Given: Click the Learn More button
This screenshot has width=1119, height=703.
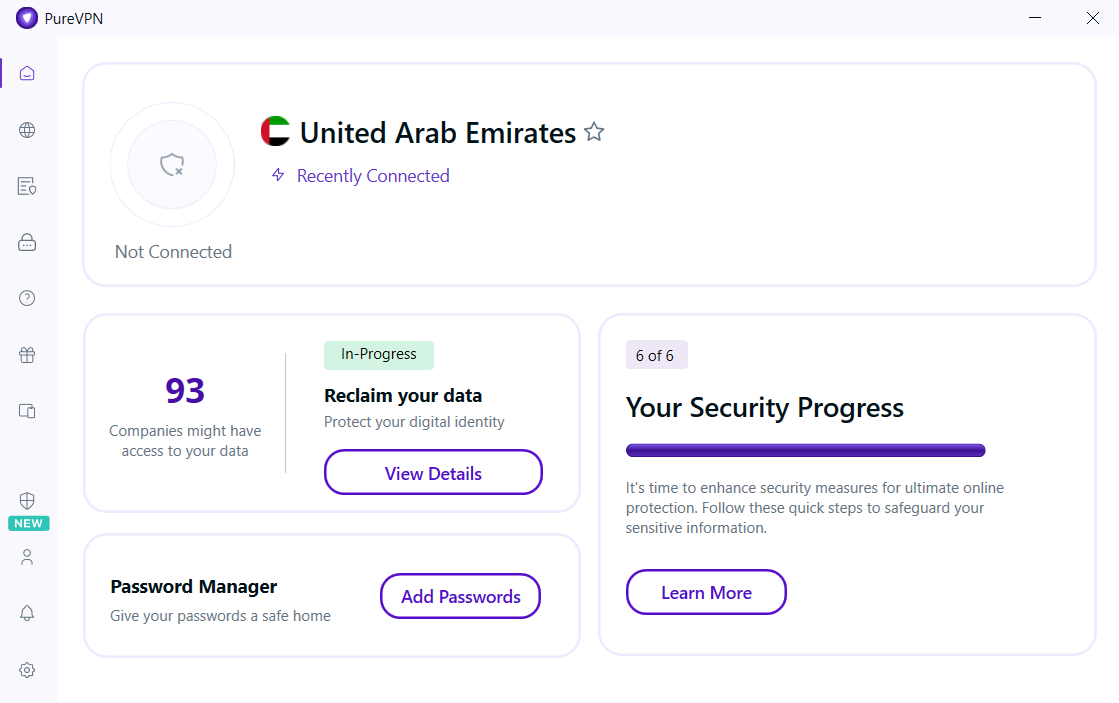Looking at the screenshot, I should point(707,592).
